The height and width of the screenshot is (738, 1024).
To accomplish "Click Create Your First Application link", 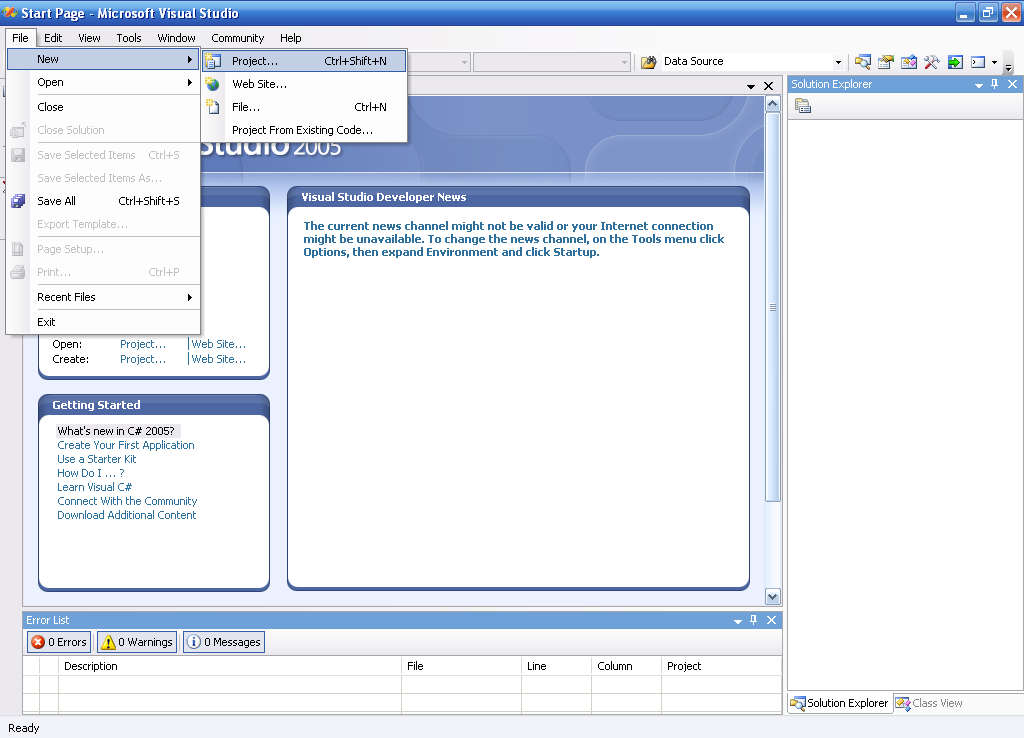I will pyautogui.click(x=125, y=445).
